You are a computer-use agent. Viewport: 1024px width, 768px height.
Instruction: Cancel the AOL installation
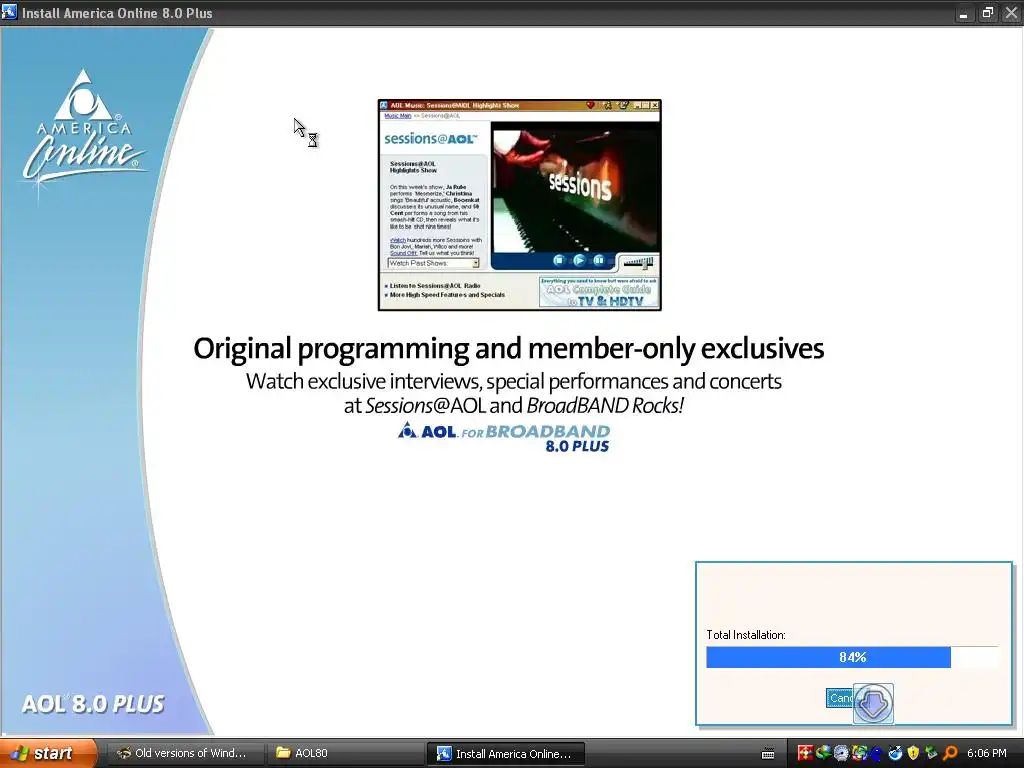coord(840,698)
